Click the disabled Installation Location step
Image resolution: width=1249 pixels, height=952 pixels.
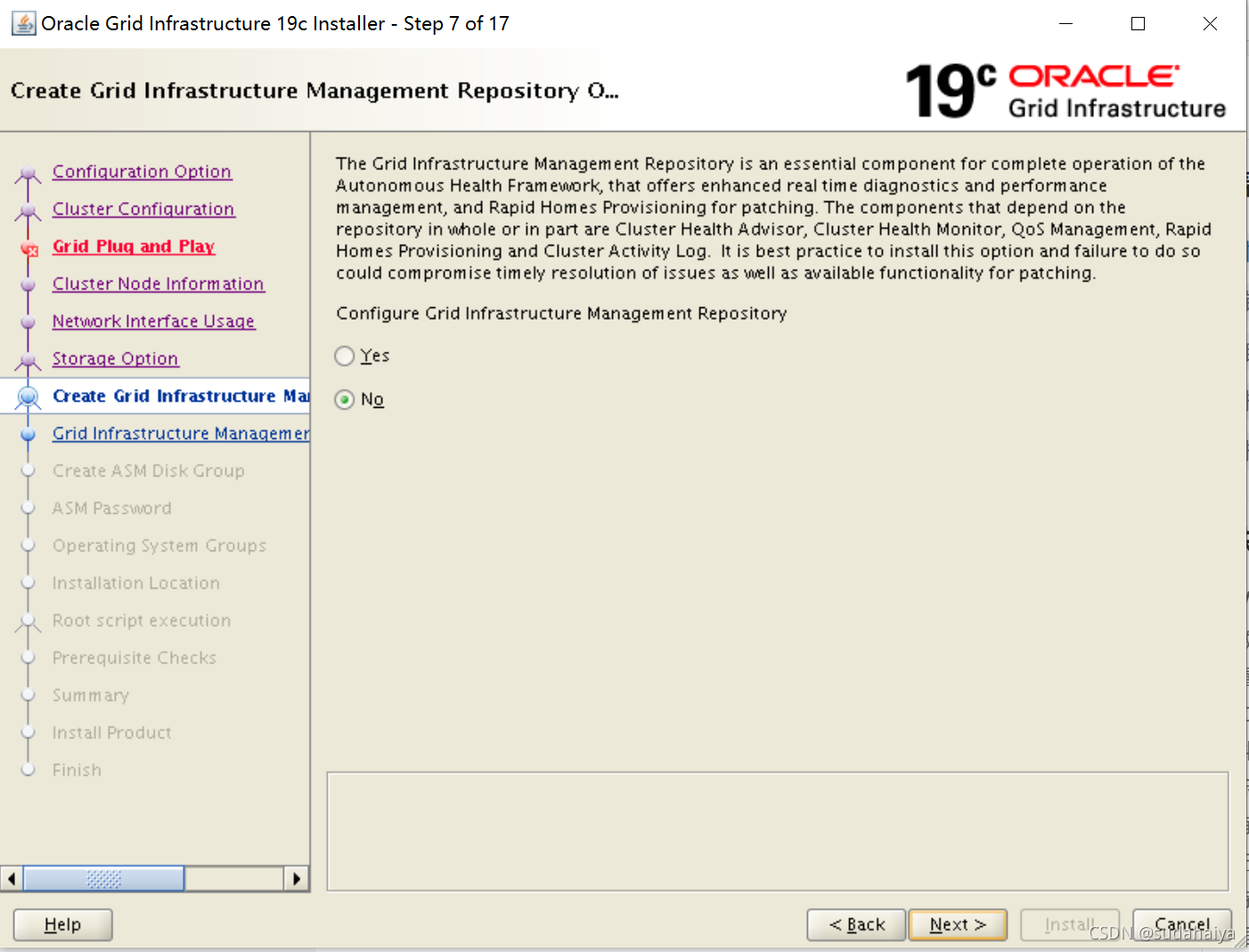pos(135,582)
